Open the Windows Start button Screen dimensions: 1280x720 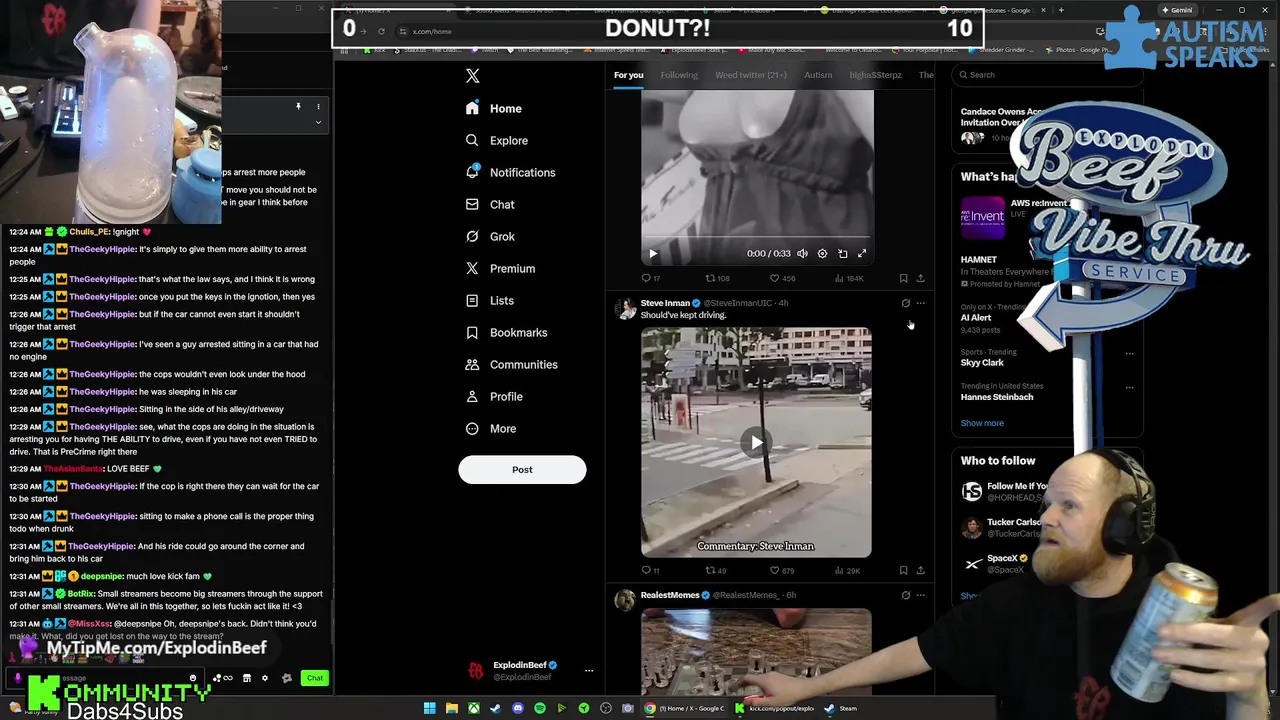pyautogui.click(x=430, y=708)
